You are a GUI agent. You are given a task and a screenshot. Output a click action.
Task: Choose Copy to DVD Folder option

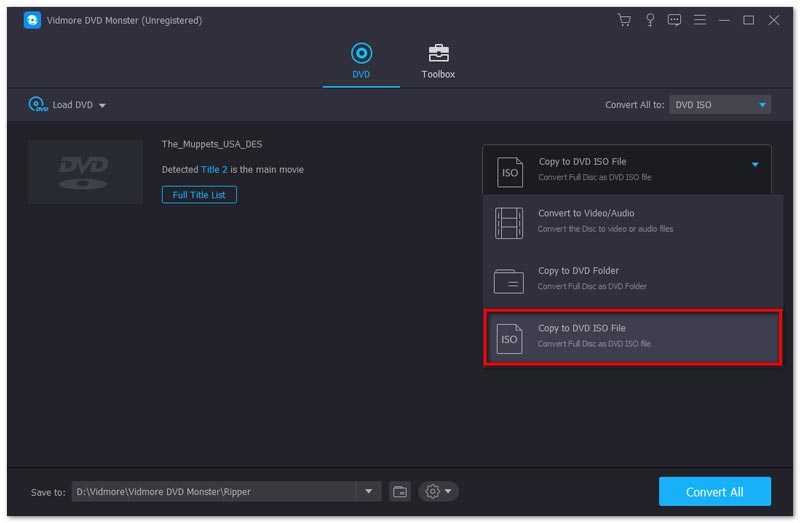[633, 279]
